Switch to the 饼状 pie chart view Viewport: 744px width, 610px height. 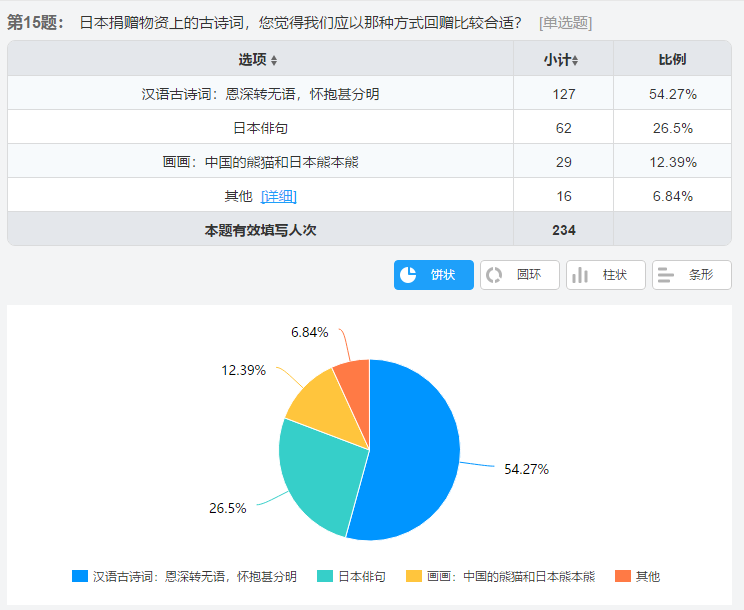(x=434, y=275)
